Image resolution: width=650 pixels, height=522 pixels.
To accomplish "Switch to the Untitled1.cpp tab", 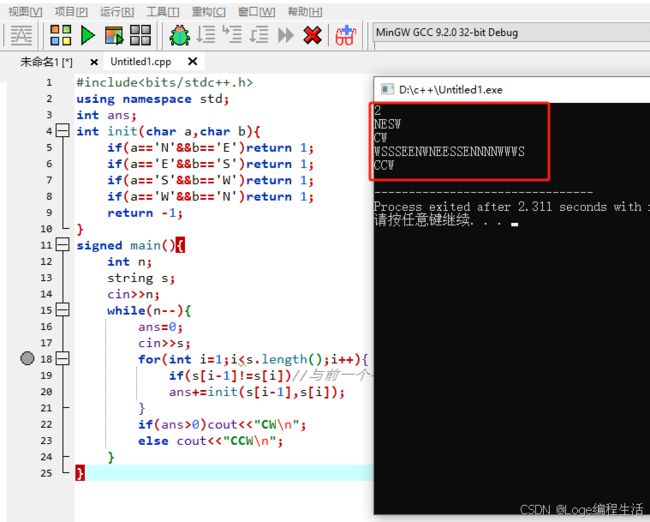I will tap(141, 62).
